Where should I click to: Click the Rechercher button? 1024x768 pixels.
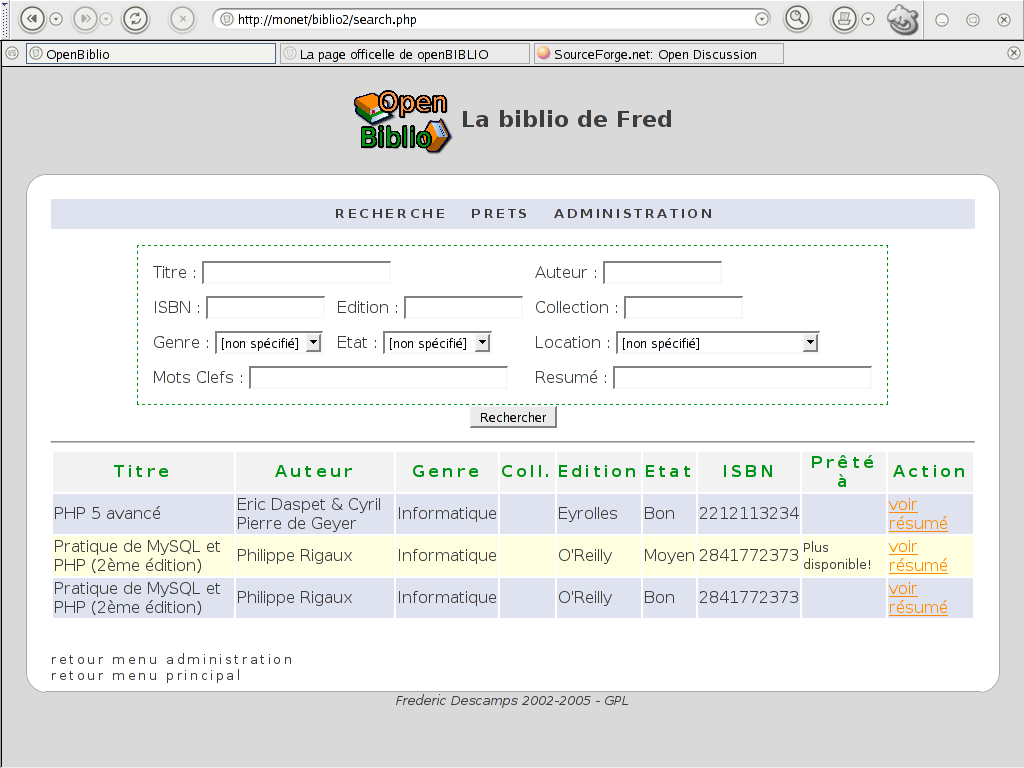pyautogui.click(x=513, y=417)
